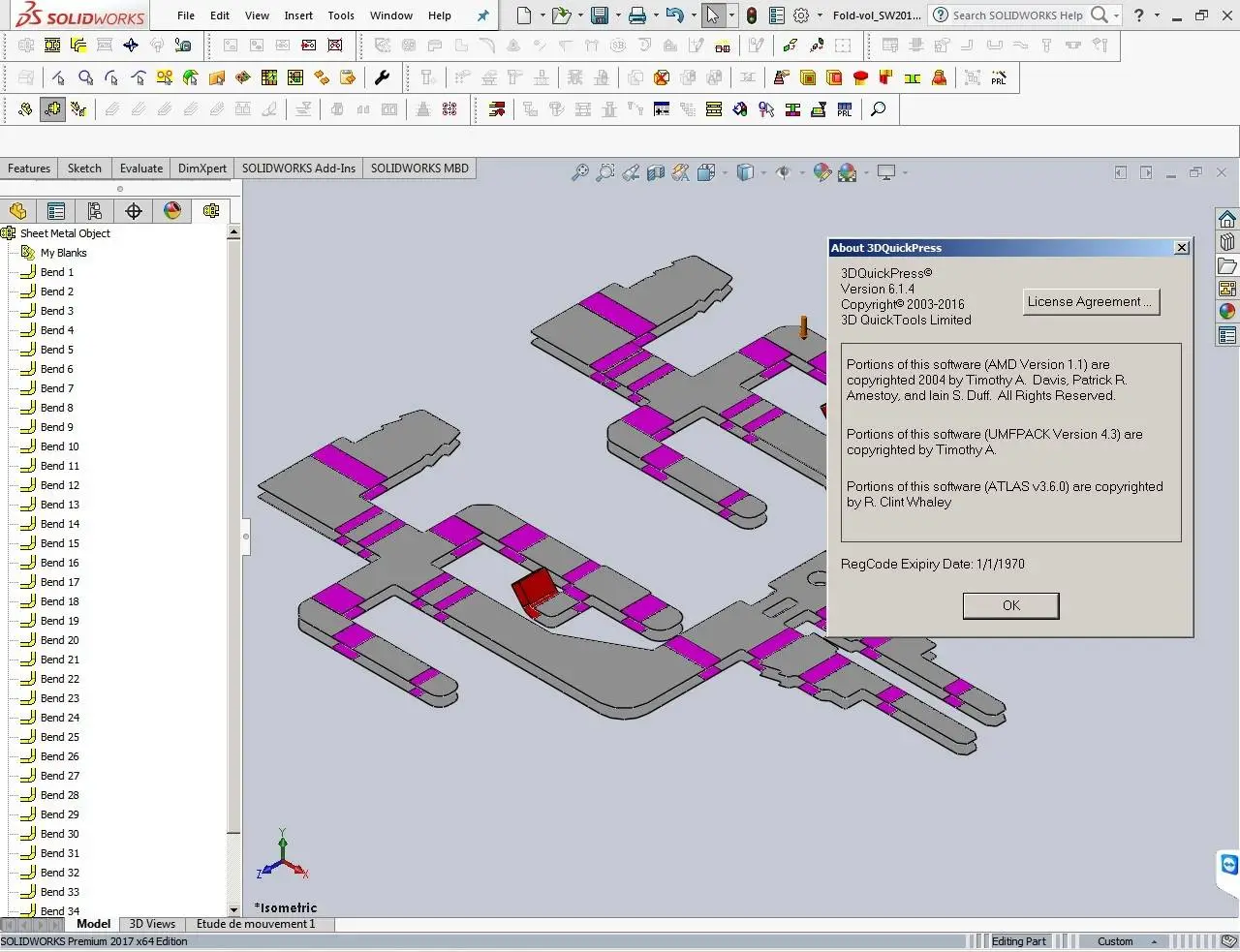The height and width of the screenshot is (952, 1240).
Task: Click the tree scrollbar up arrow
Action: point(233,232)
